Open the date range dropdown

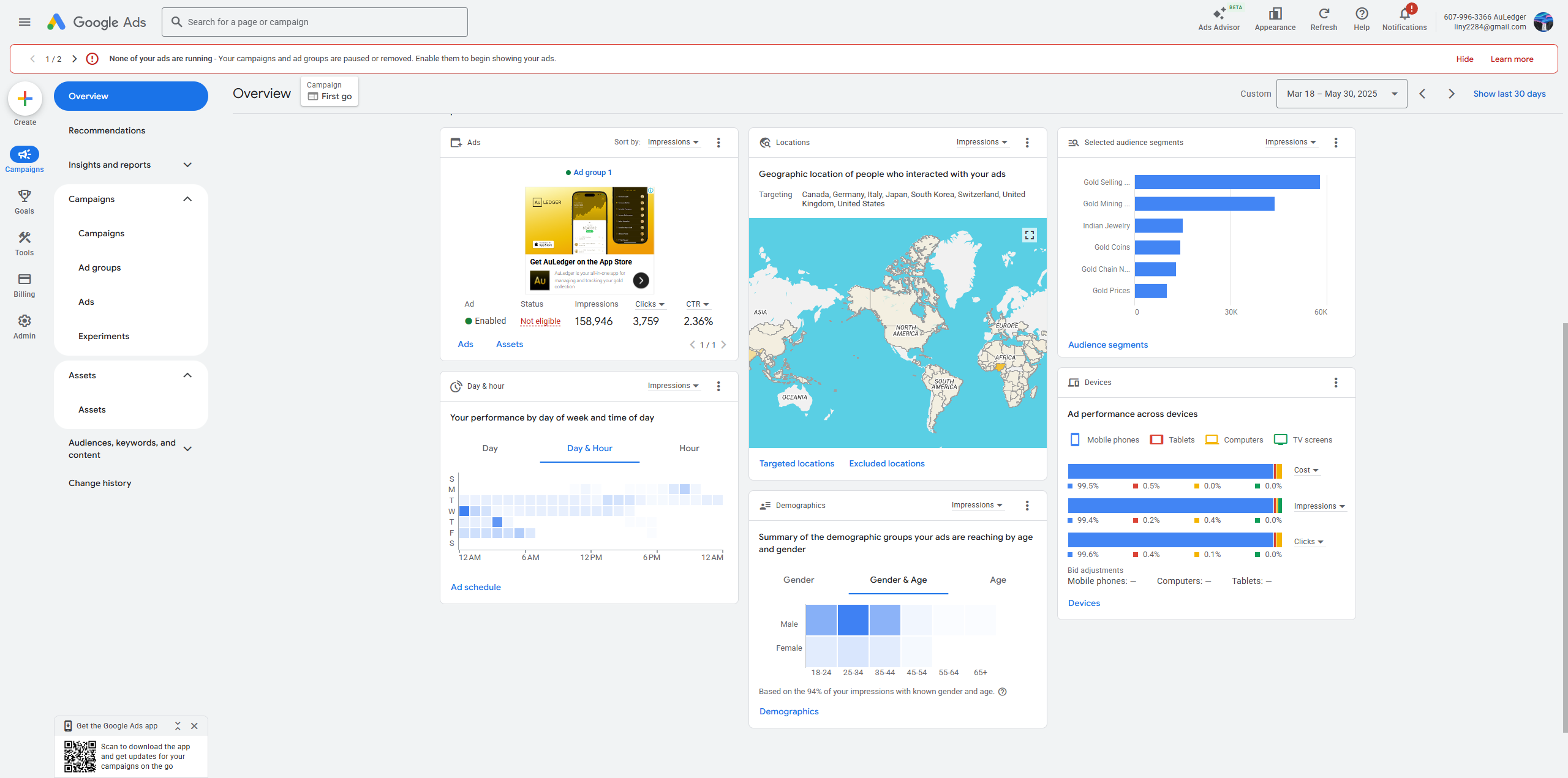click(1341, 94)
